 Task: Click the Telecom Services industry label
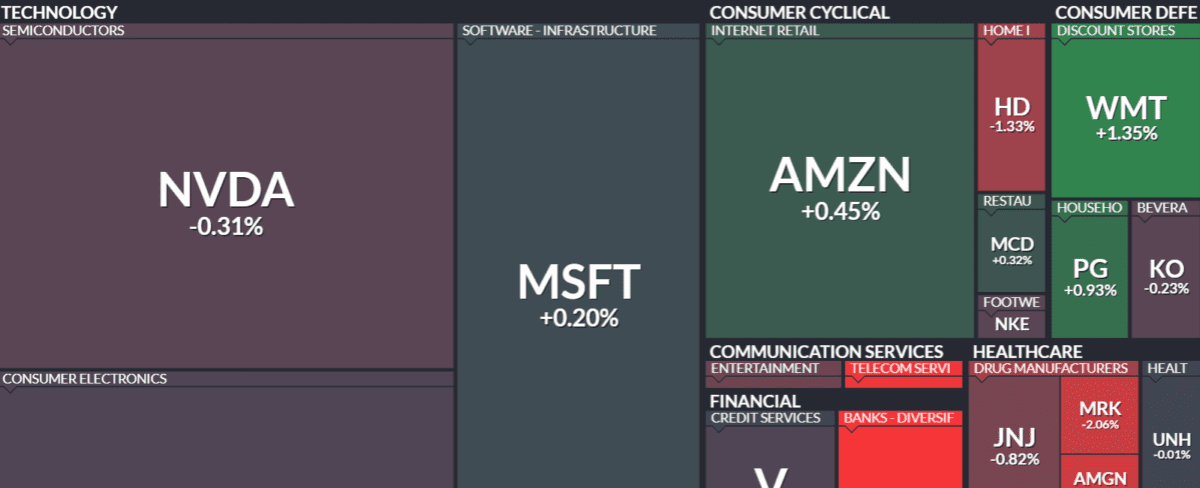pos(899,368)
